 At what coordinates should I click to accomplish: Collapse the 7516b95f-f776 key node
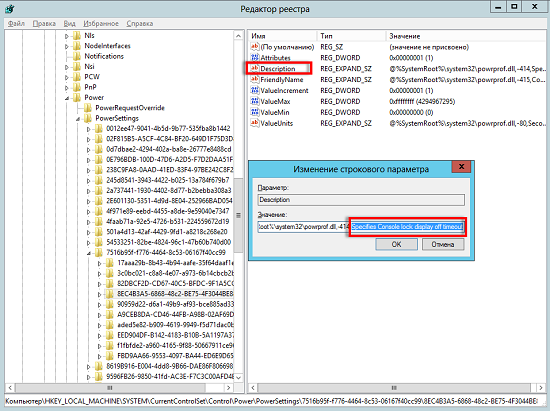89,253
